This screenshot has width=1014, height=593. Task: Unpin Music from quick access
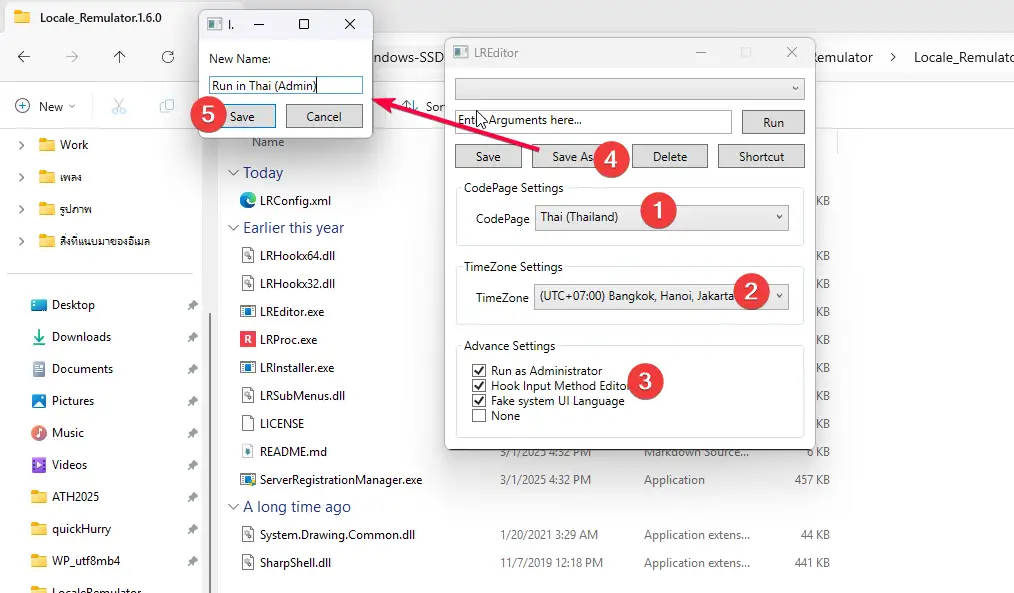(x=193, y=433)
